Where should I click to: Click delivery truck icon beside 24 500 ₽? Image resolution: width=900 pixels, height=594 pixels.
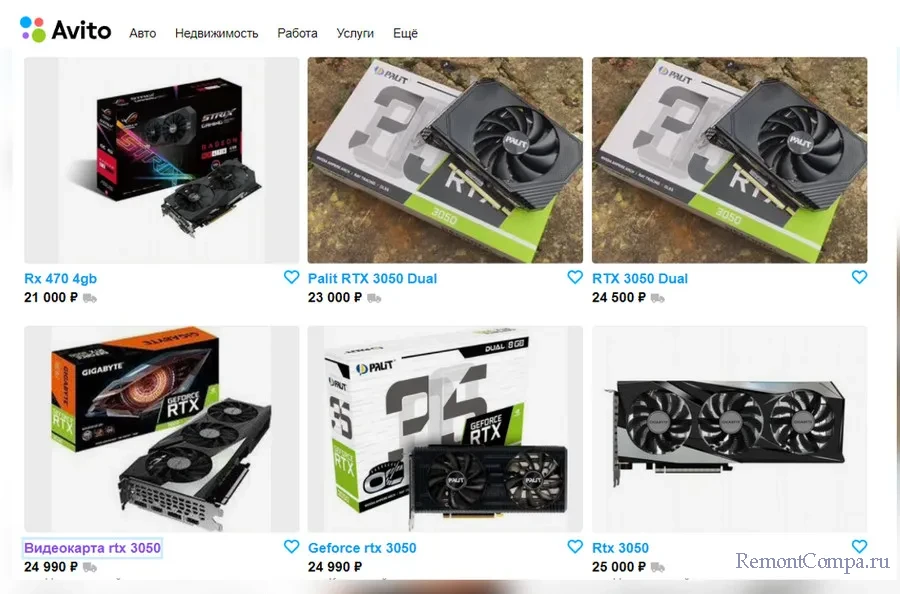click(658, 298)
